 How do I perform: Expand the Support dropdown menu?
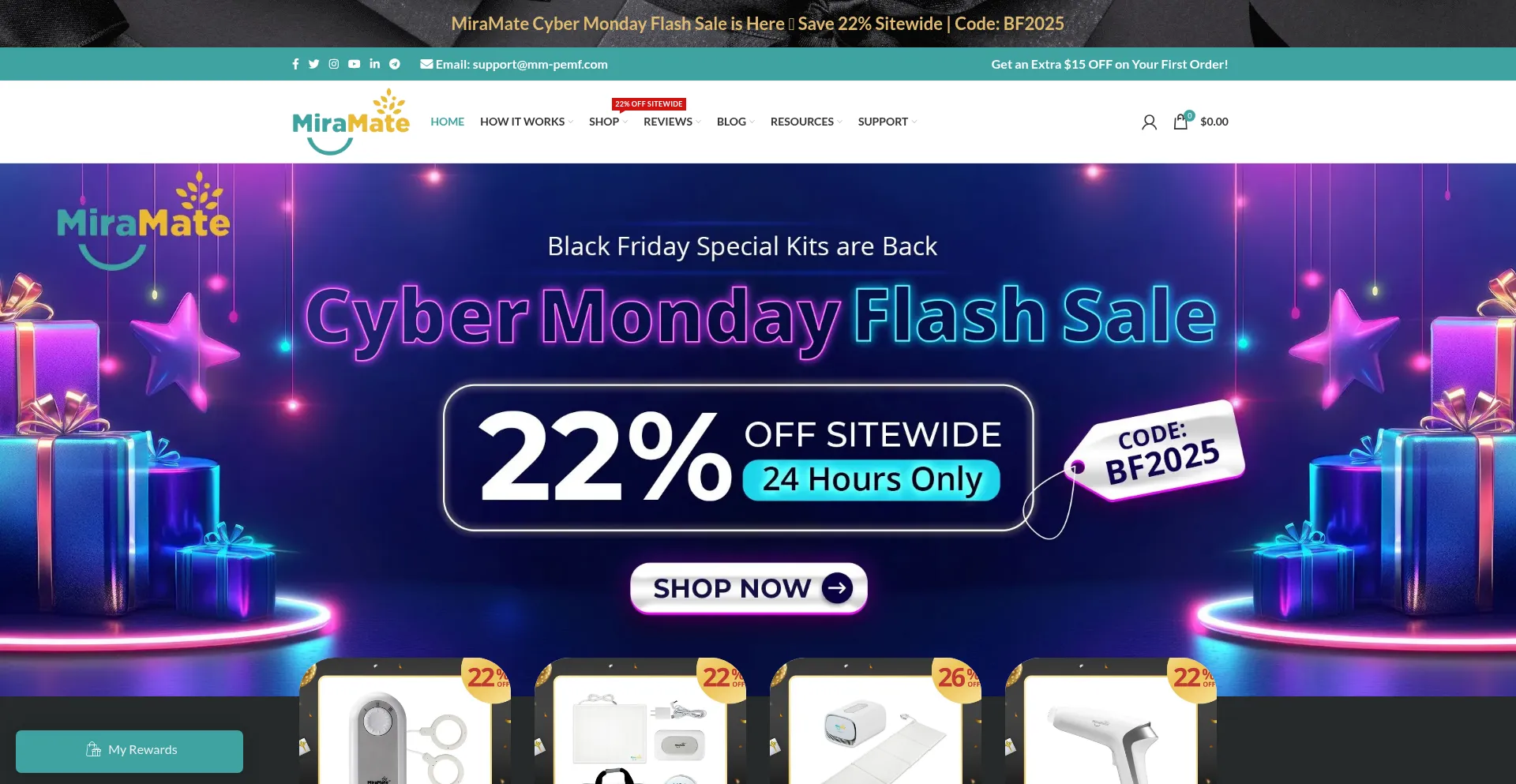coord(887,122)
